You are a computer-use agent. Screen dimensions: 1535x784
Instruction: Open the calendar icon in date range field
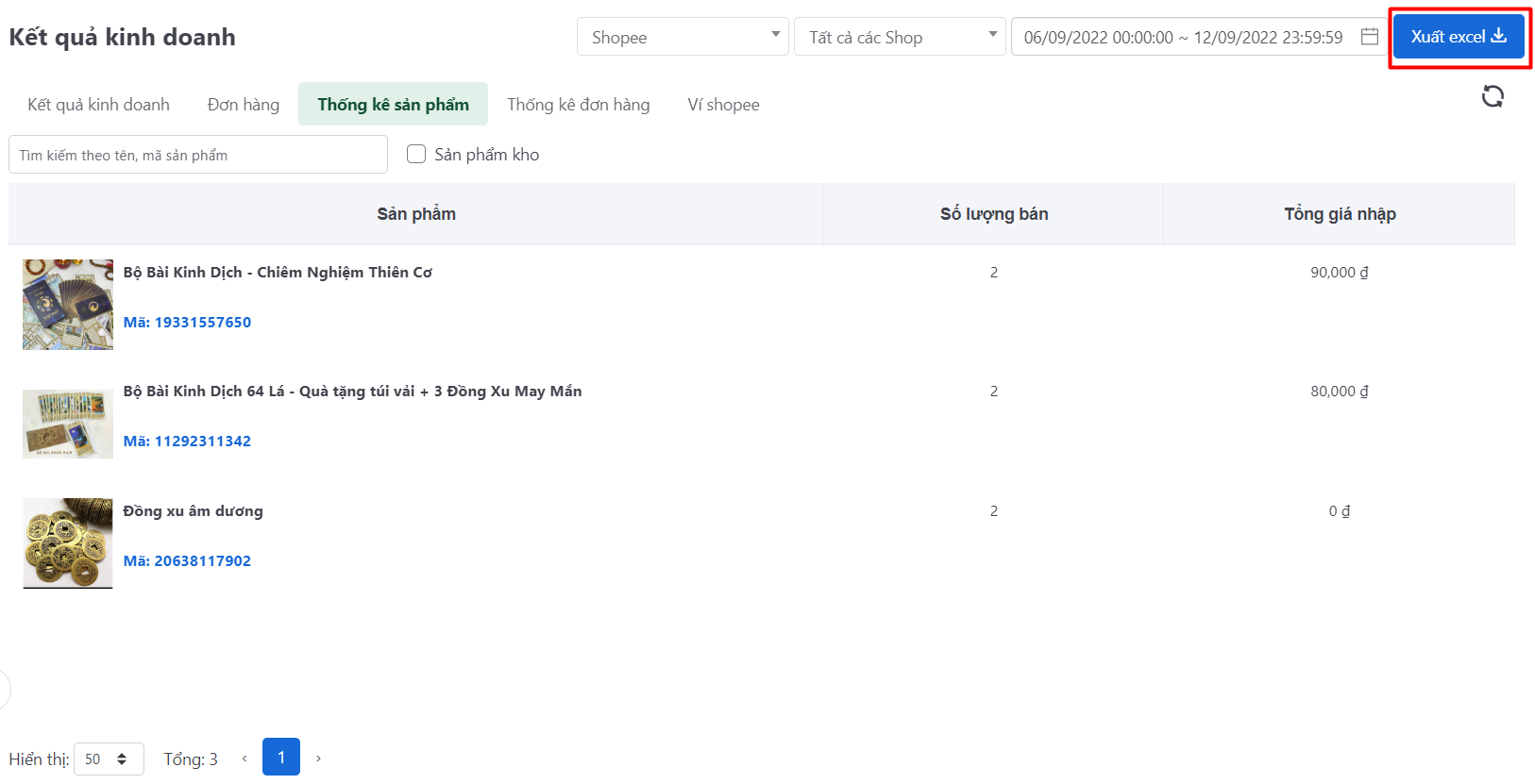(x=1369, y=37)
